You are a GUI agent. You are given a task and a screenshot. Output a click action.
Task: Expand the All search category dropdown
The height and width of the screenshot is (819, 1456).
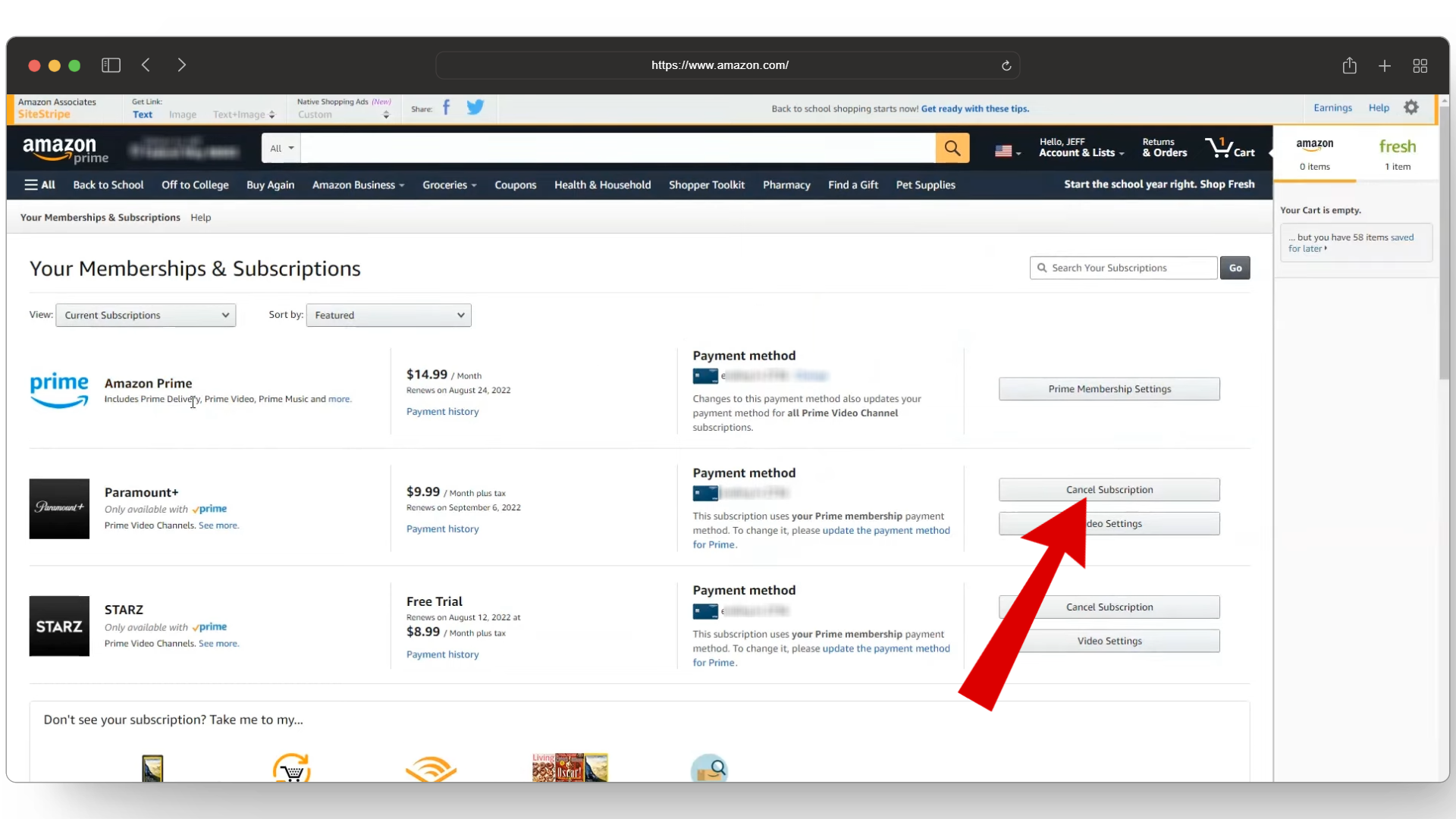click(x=281, y=149)
